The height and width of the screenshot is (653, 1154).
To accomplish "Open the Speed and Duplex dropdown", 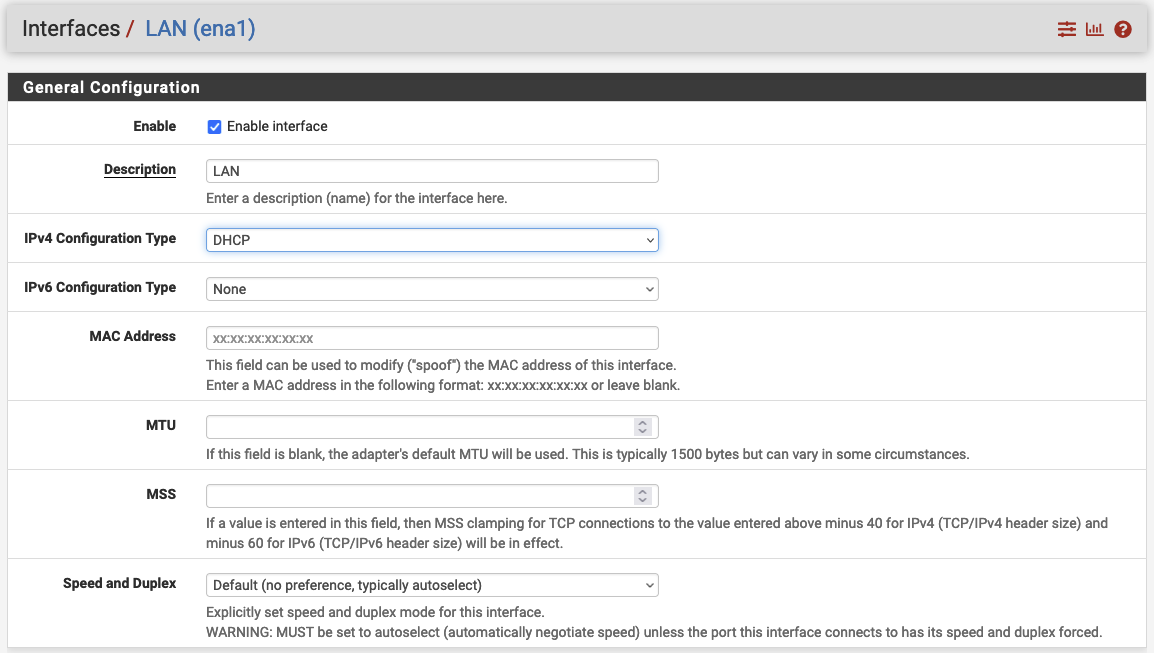I will [x=432, y=585].
